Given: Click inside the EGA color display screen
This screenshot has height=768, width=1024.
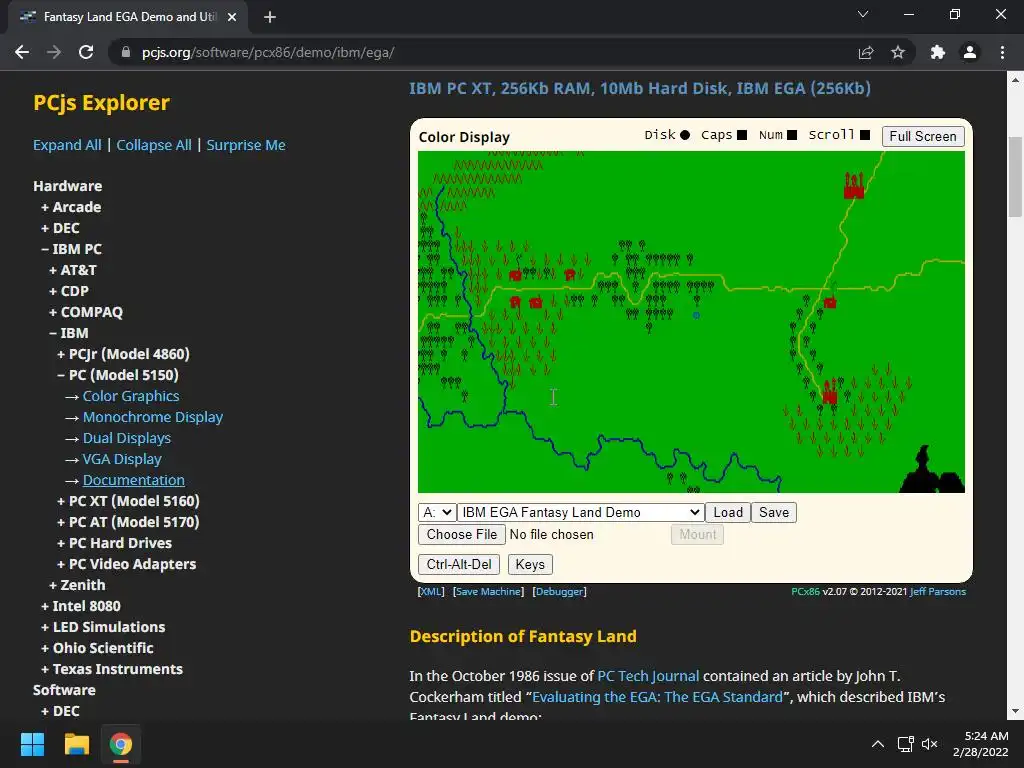Looking at the screenshot, I should tap(691, 322).
